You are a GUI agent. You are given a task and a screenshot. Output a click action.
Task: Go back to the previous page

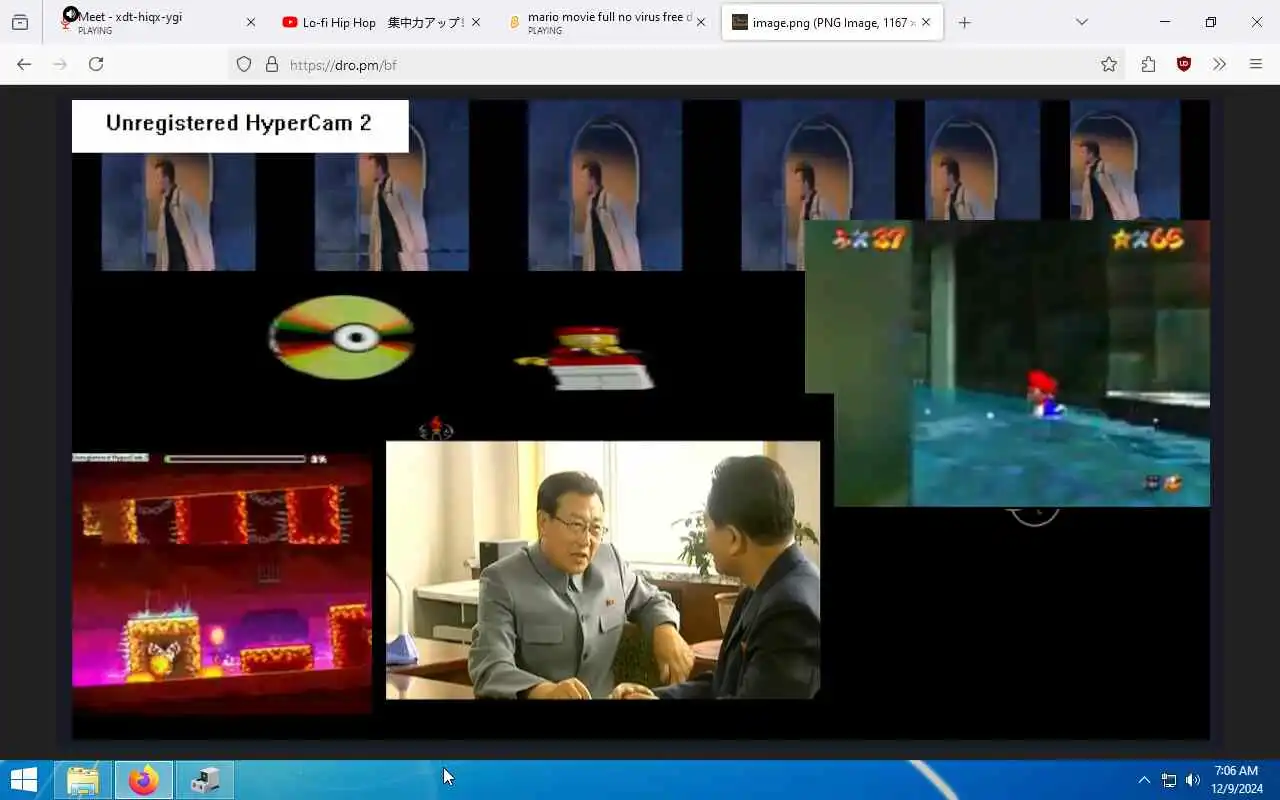[24, 64]
